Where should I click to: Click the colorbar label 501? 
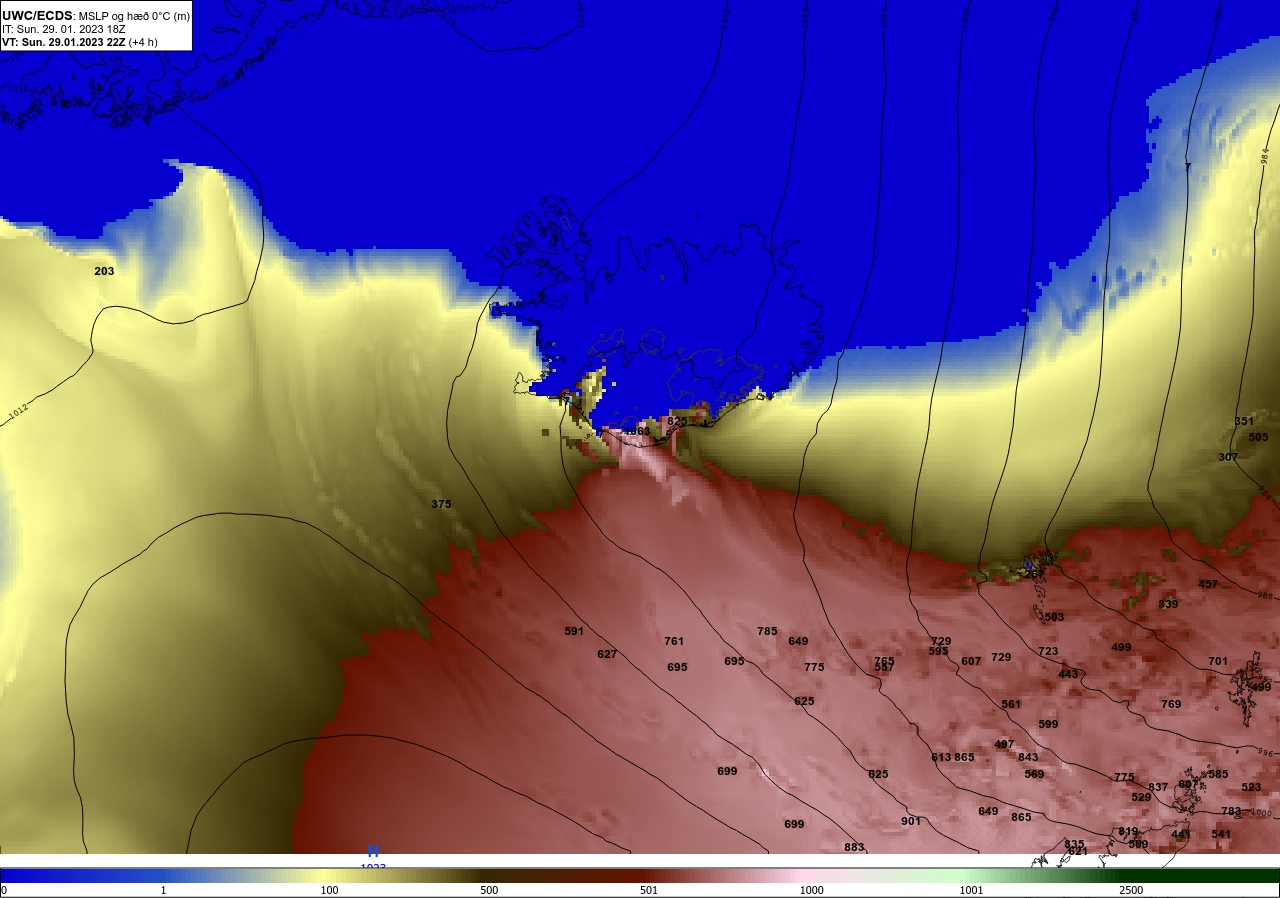pos(649,890)
